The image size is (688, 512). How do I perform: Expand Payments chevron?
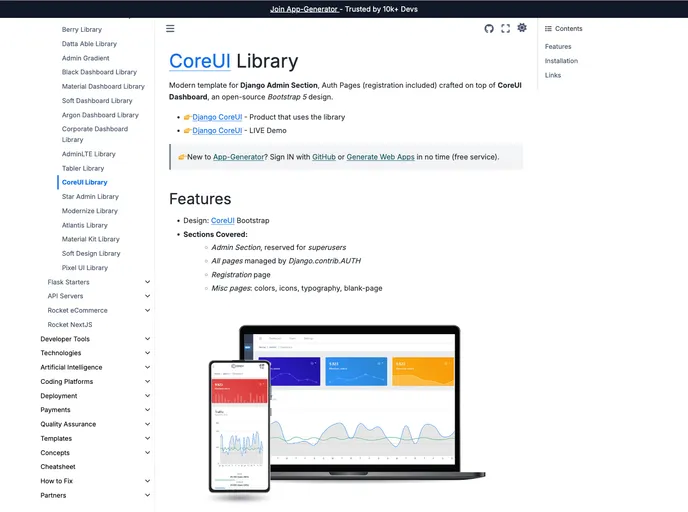tap(147, 410)
